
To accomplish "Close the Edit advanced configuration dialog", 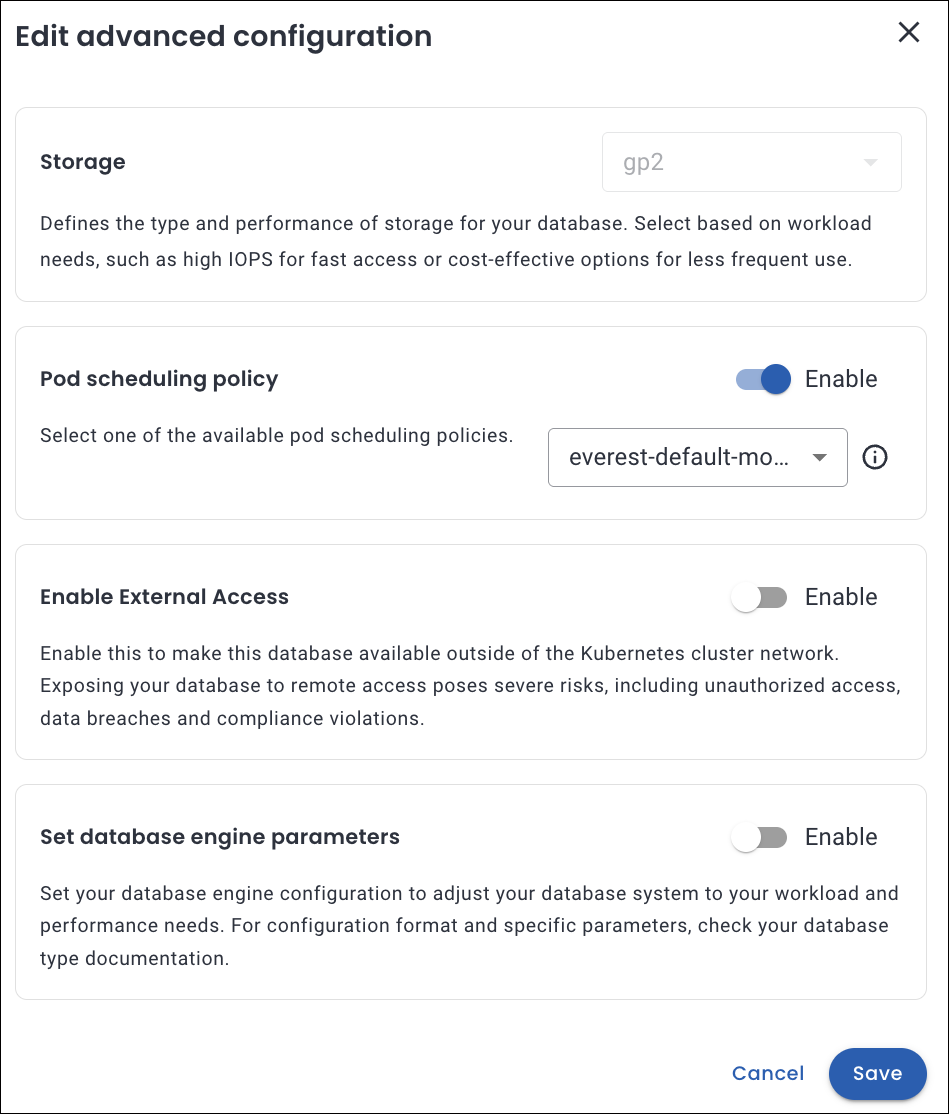I will [x=908, y=33].
